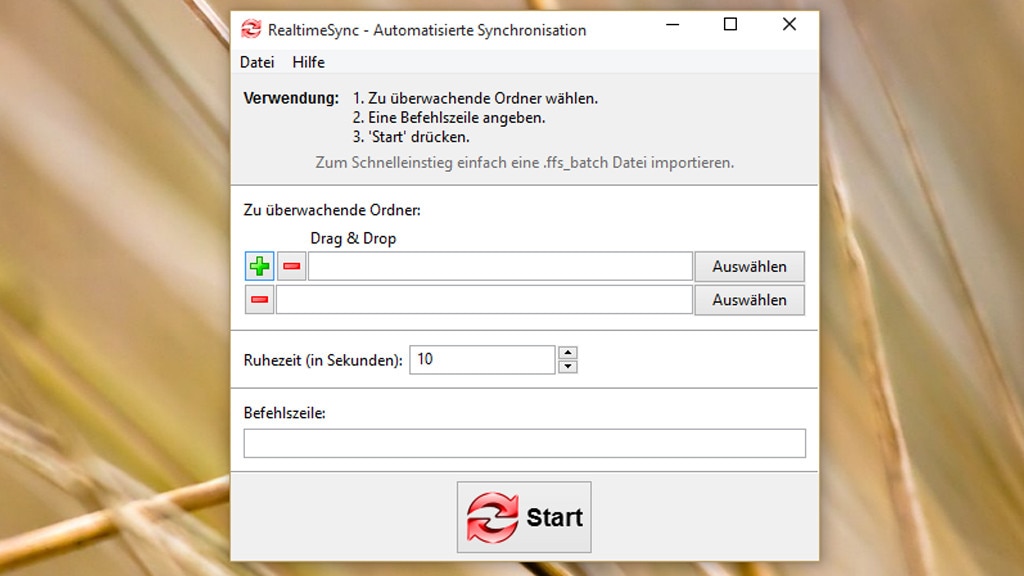Click Auswählen for the first folder field
The image size is (1024, 576).
749,266
